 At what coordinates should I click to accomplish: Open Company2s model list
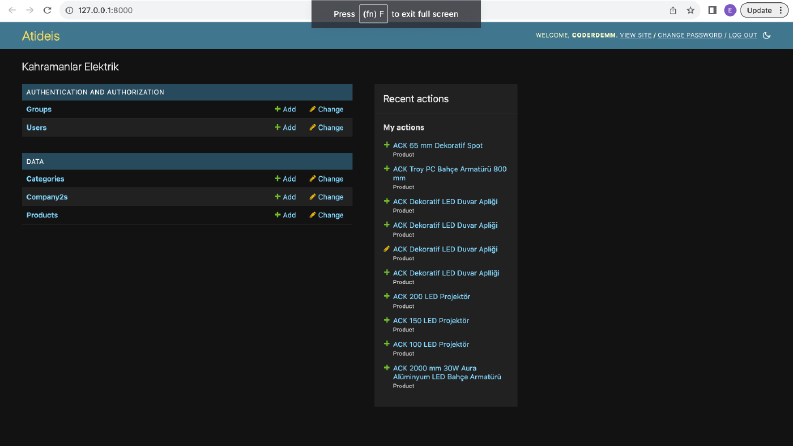pos(47,197)
